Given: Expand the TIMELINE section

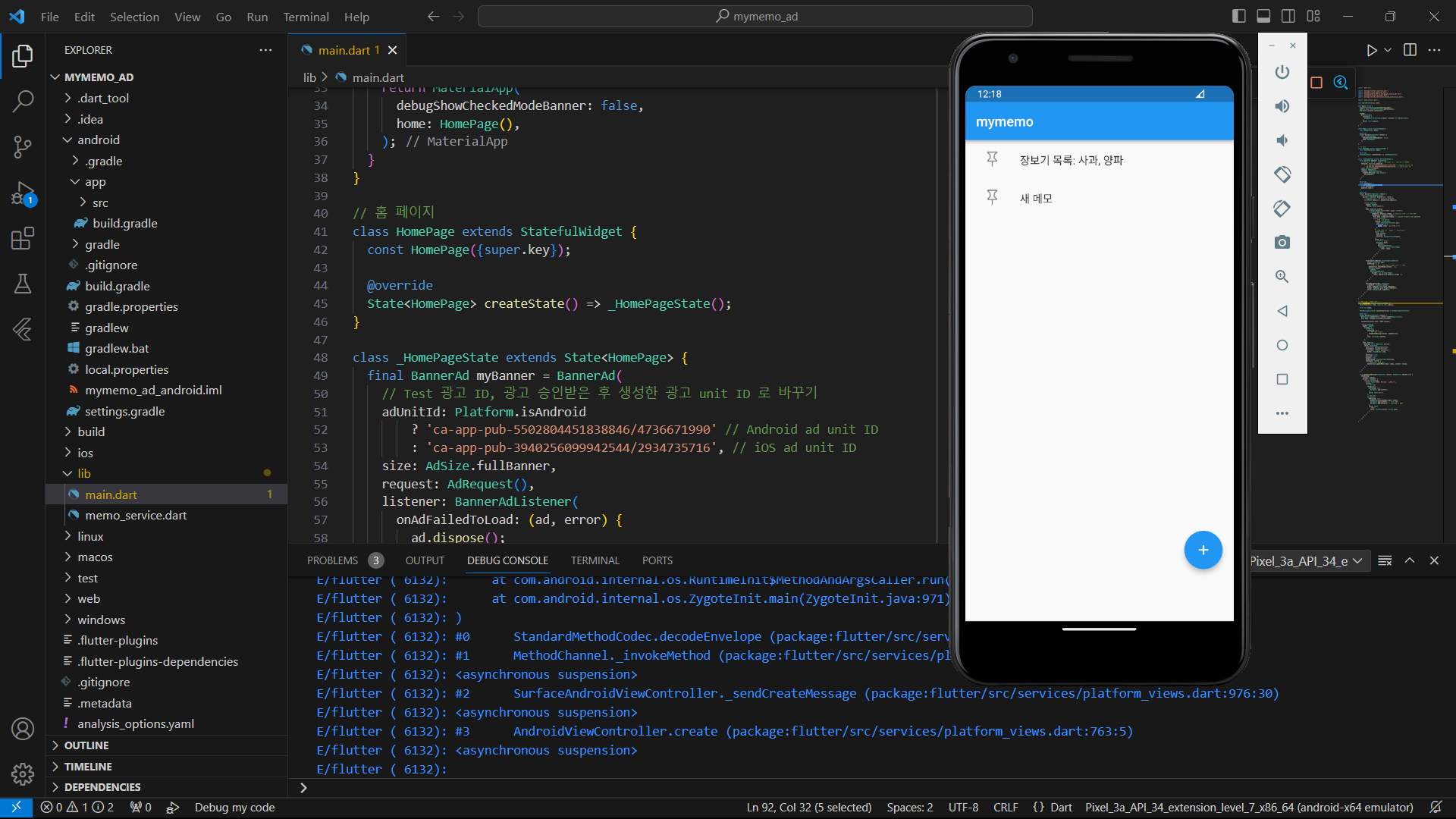Looking at the screenshot, I should (x=167, y=767).
